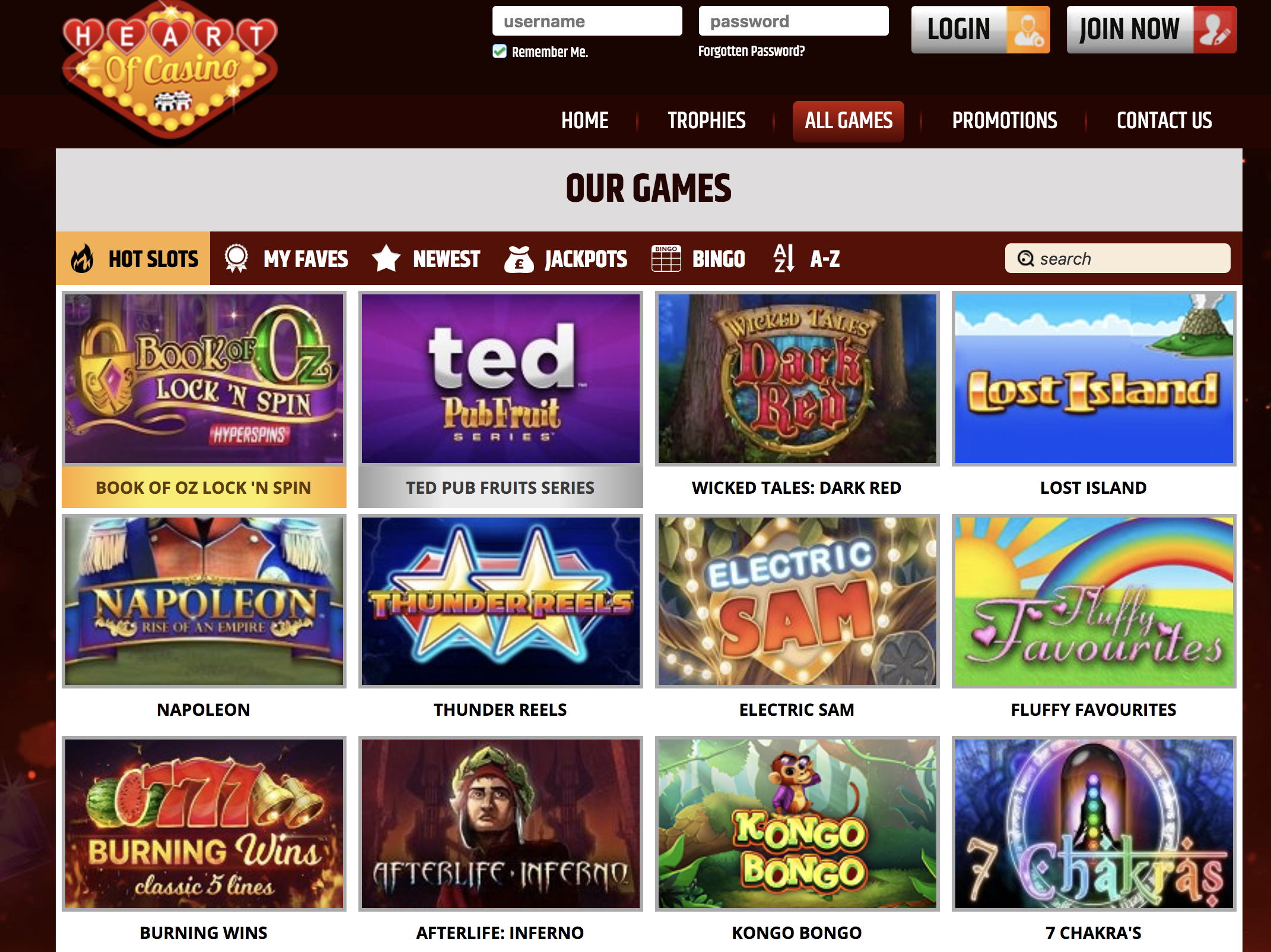This screenshot has width=1271, height=952.
Task: Click the rosette icon for My Faves
Action: pos(236,259)
